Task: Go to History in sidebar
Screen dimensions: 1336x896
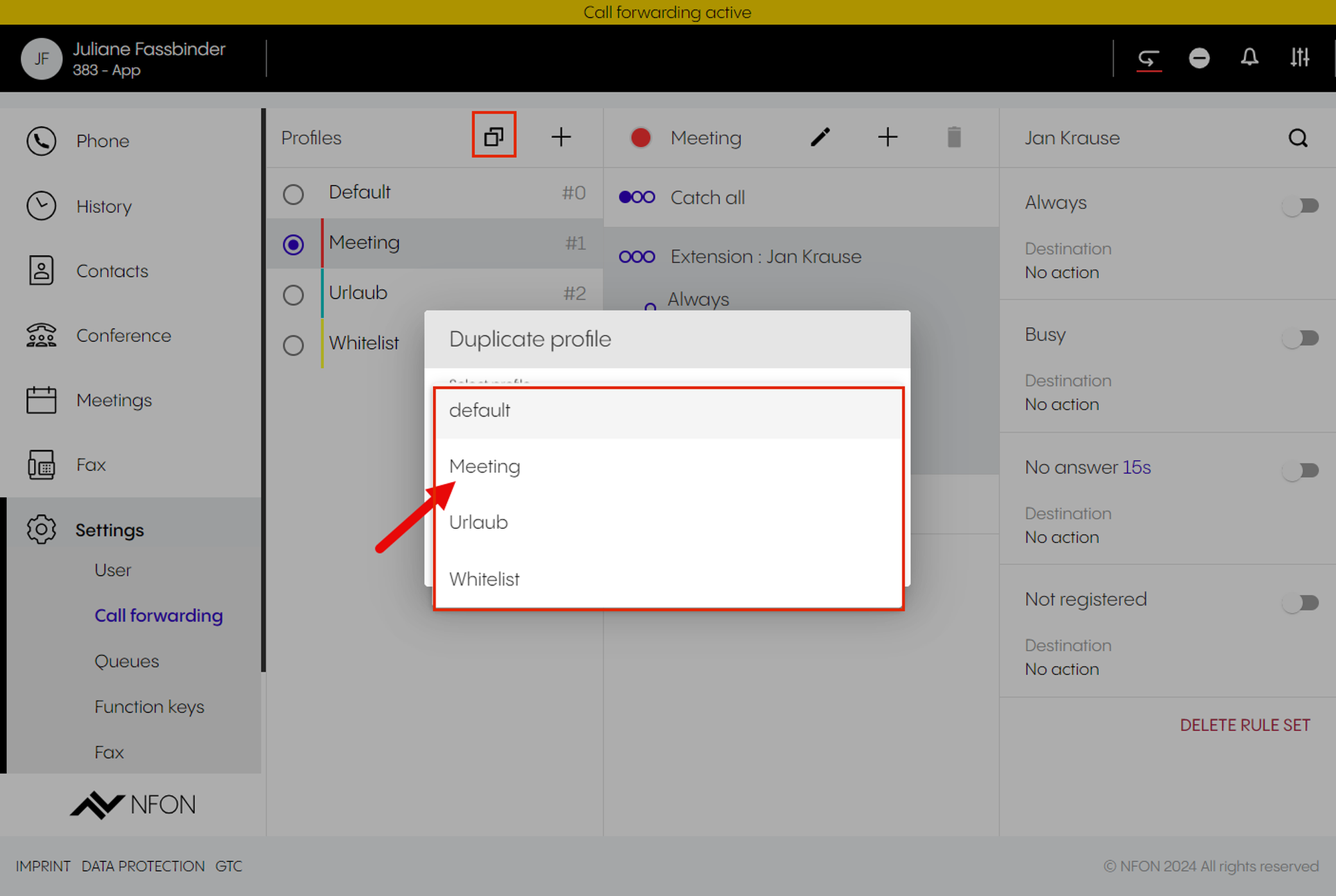Action: 104,206
